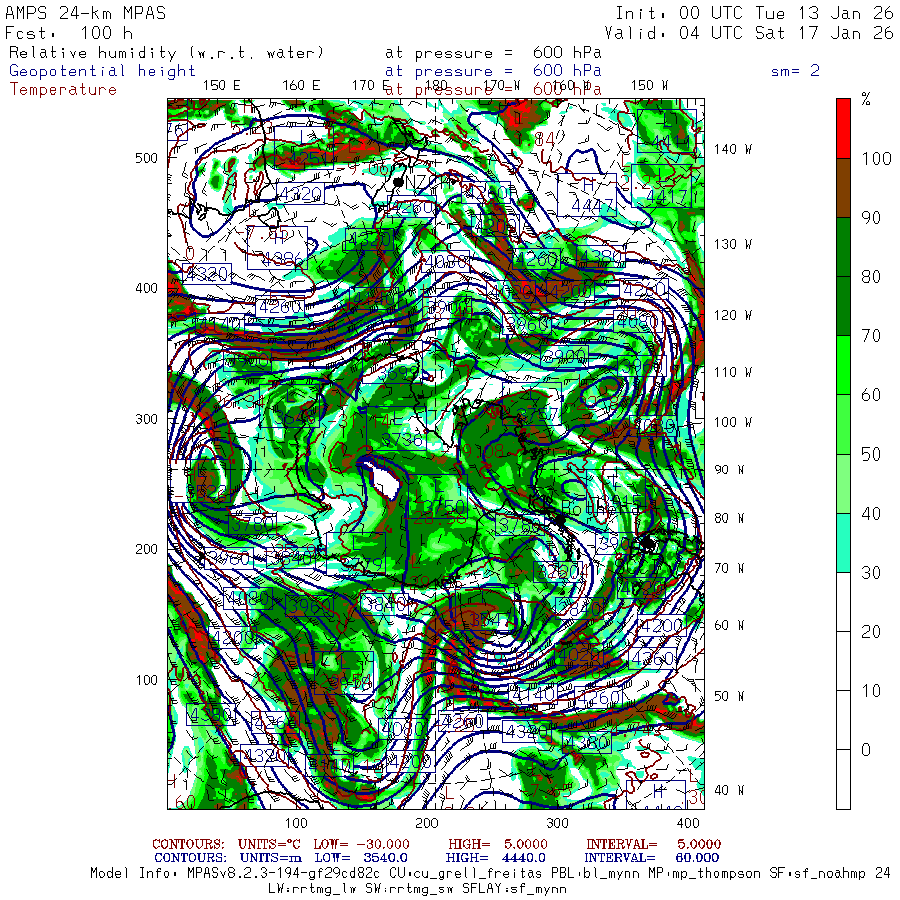Click the white 0–10% segment of colorbar
Image resolution: width=900 pixels, height=900 pixels.
point(845,778)
